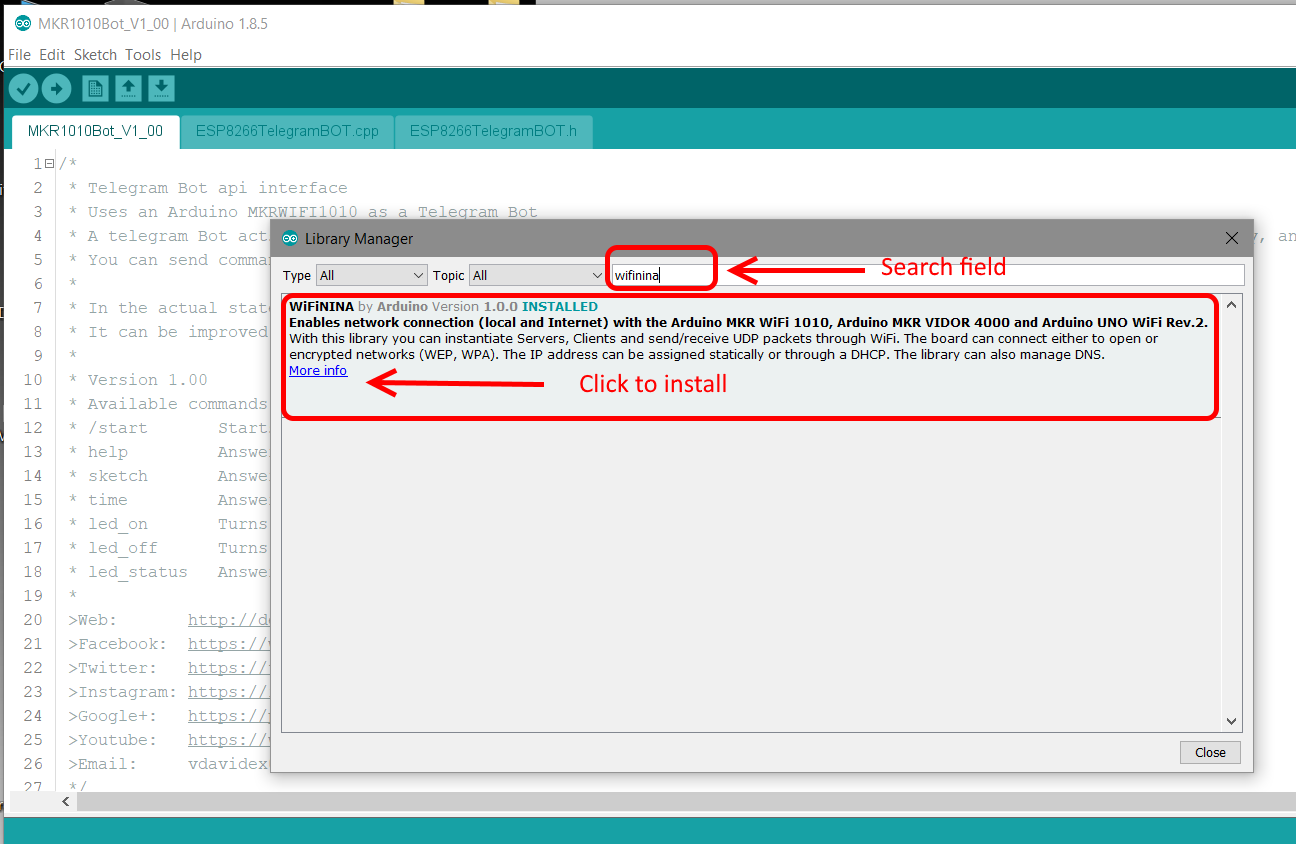Screen dimensions: 1296x844
Task: Open a sketch using the up-arrow toolbar icon
Action: coord(128,88)
